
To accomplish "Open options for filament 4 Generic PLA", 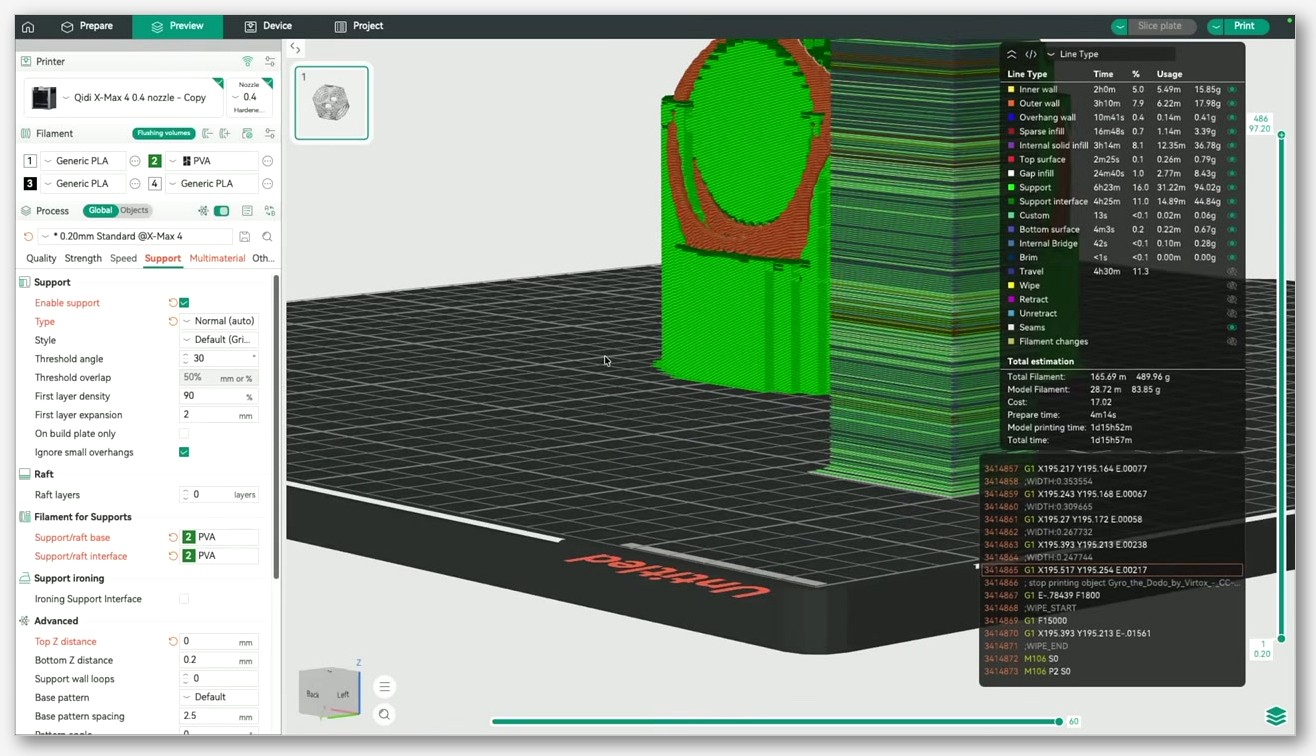I will click(x=267, y=184).
